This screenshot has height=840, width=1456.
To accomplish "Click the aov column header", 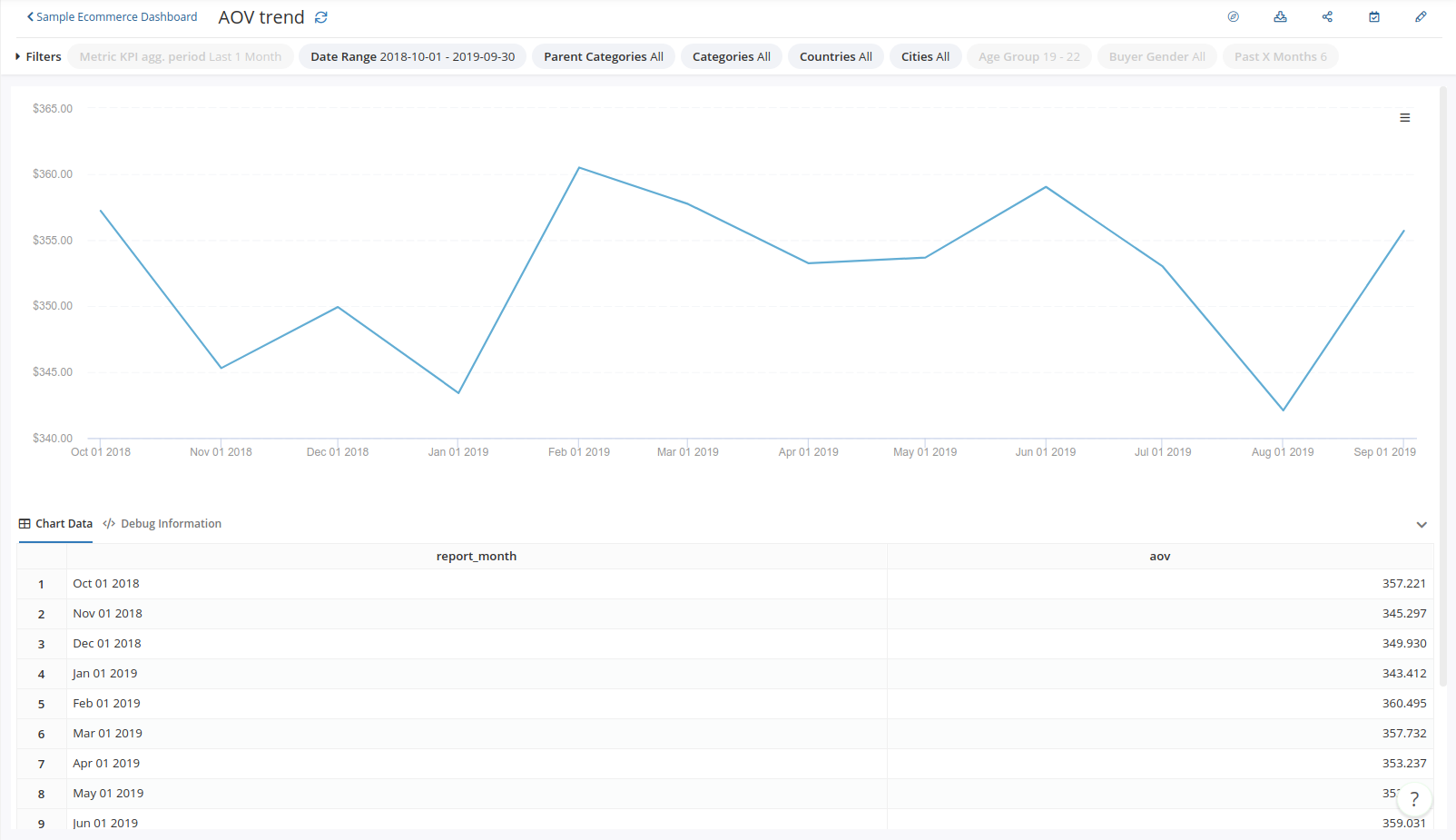I will tap(1159, 557).
